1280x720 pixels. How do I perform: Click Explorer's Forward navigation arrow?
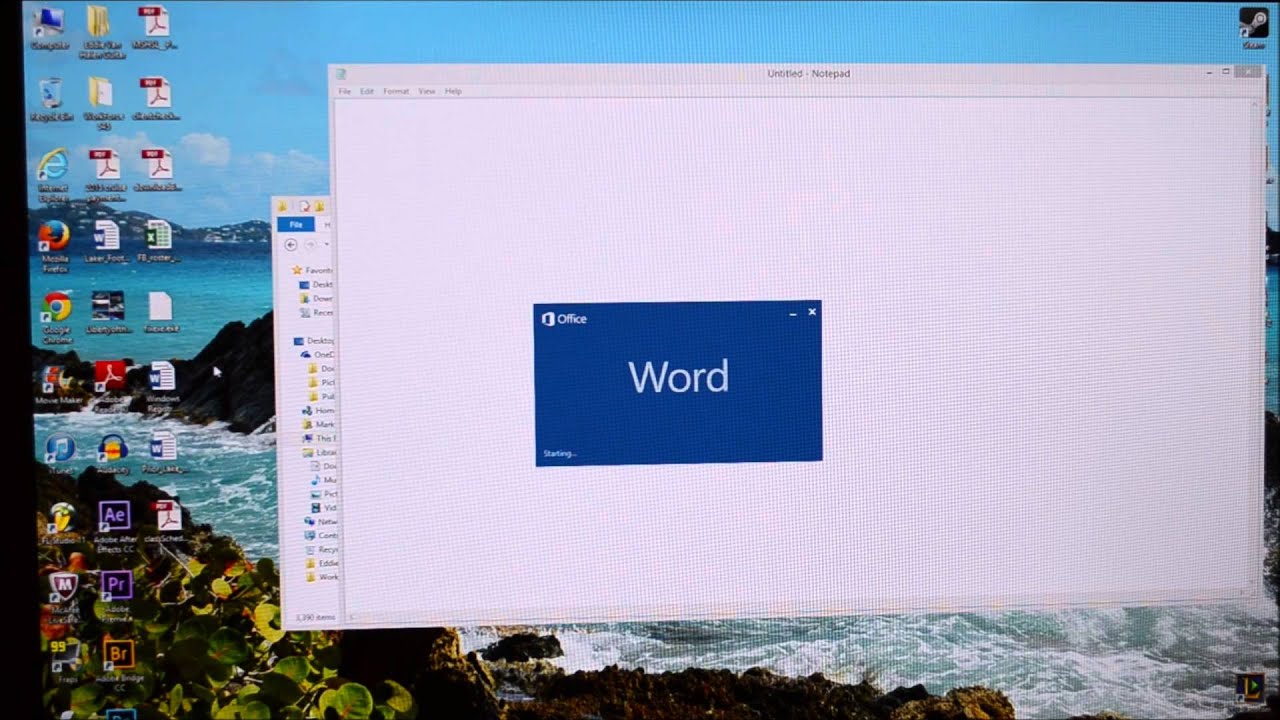[310, 244]
